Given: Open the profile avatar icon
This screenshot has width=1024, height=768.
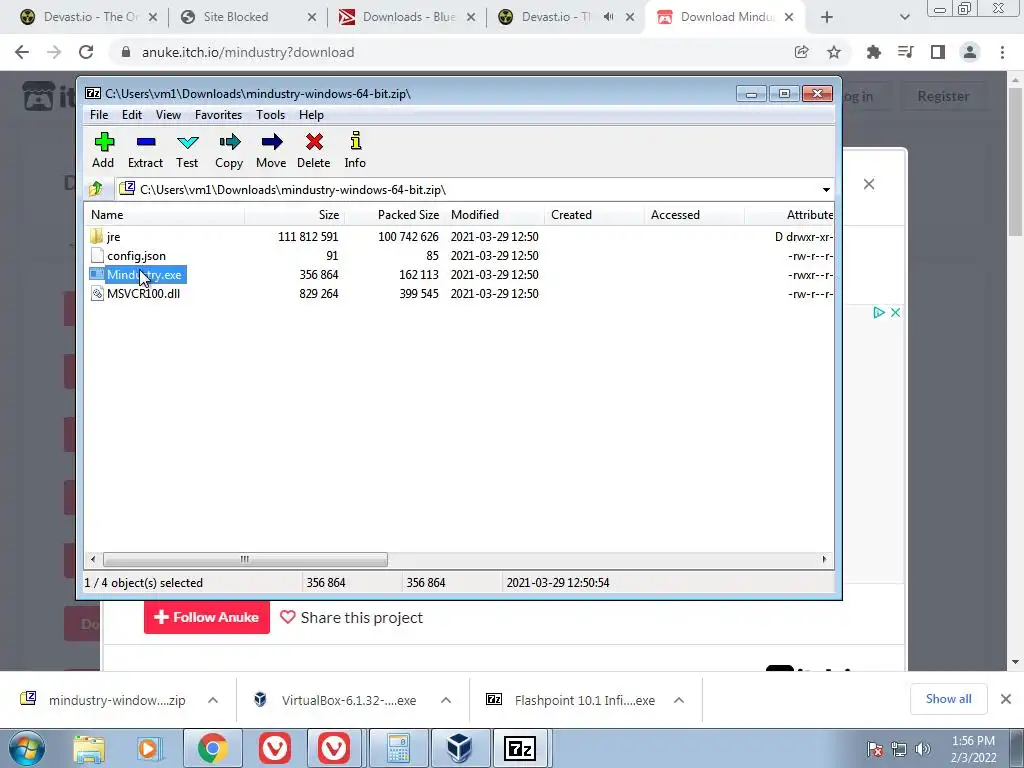Looking at the screenshot, I should (970, 52).
